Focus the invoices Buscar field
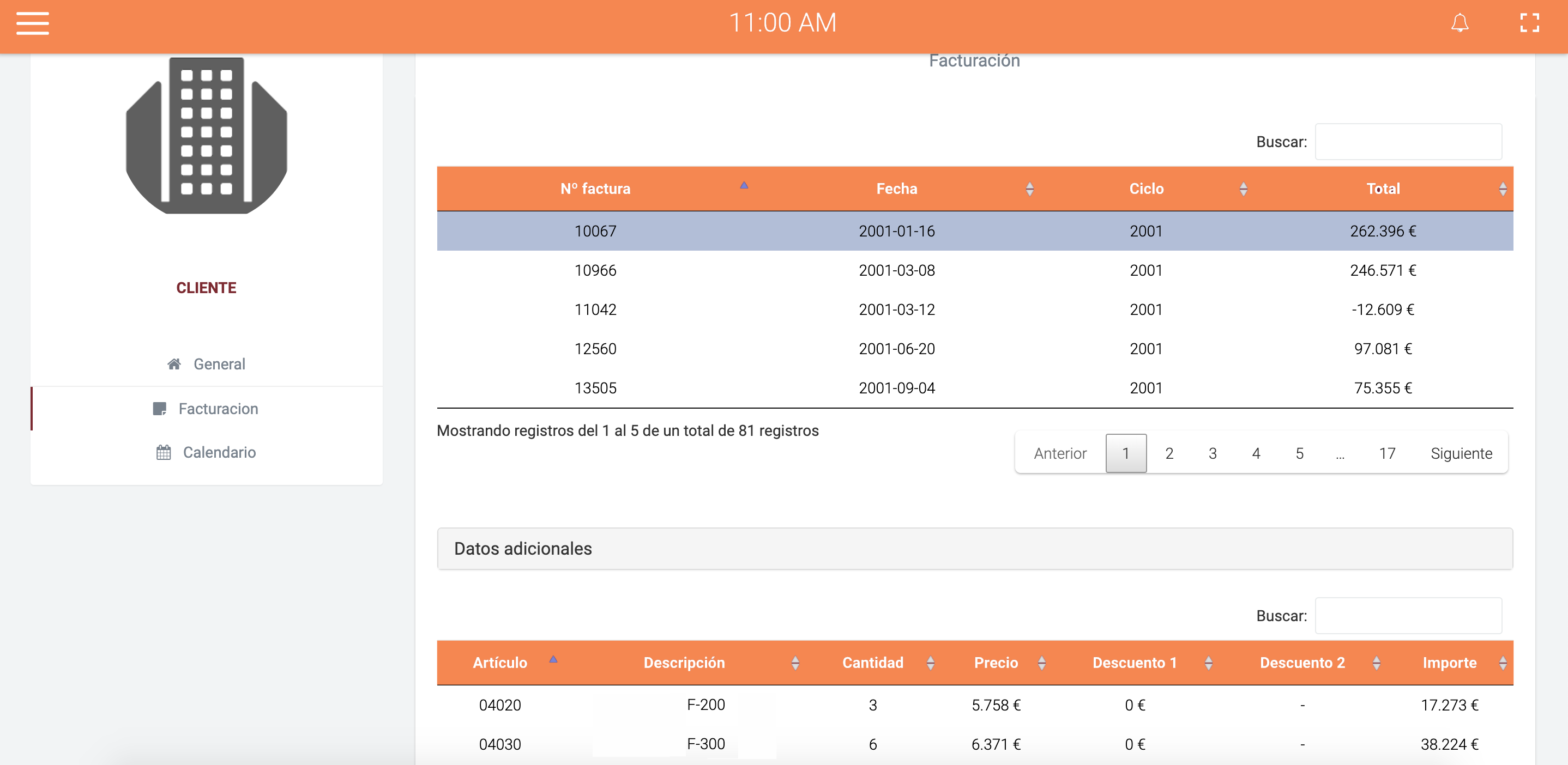1568x765 pixels. pyautogui.click(x=1407, y=142)
